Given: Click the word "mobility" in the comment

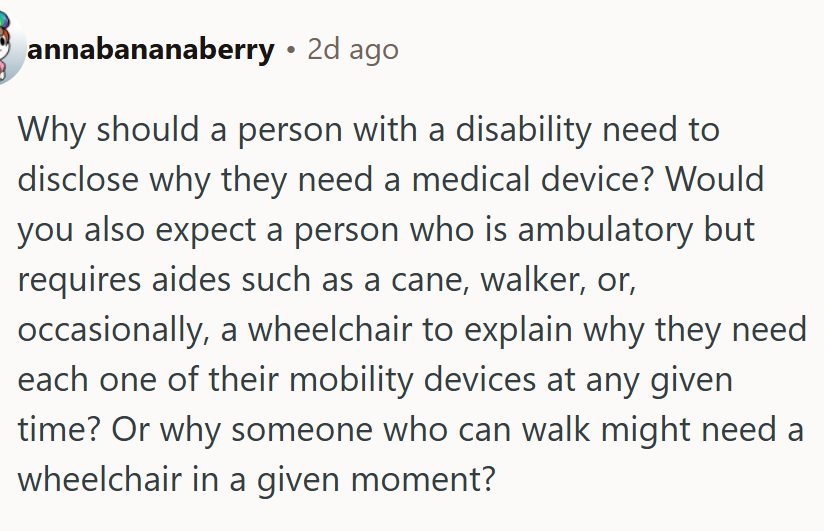Looking at the screenshot, I should [351, 380].
